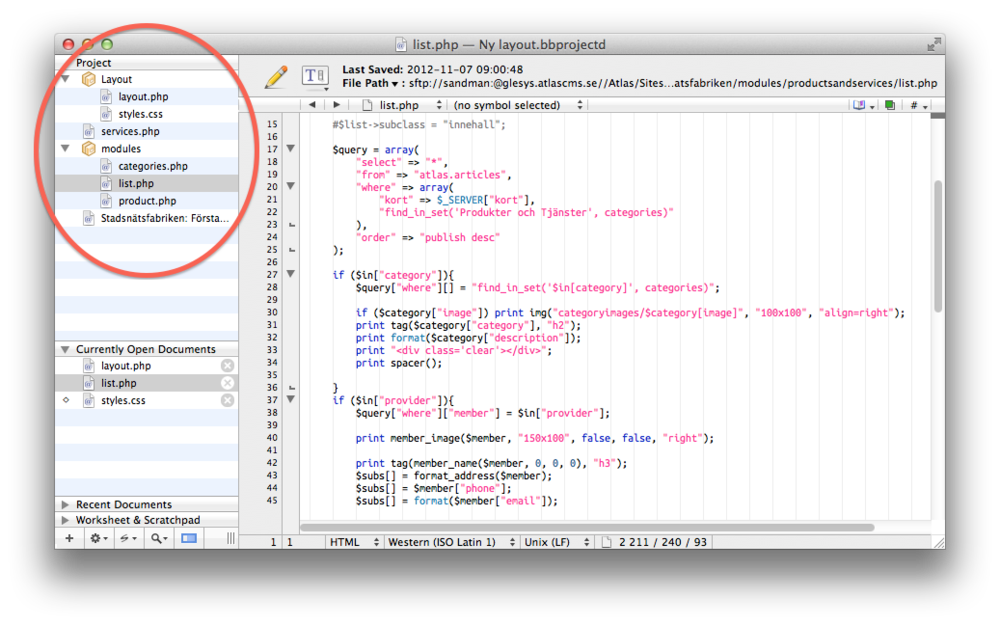
Task: Click line number field in status bar
Action: click(x=274, y=542)
